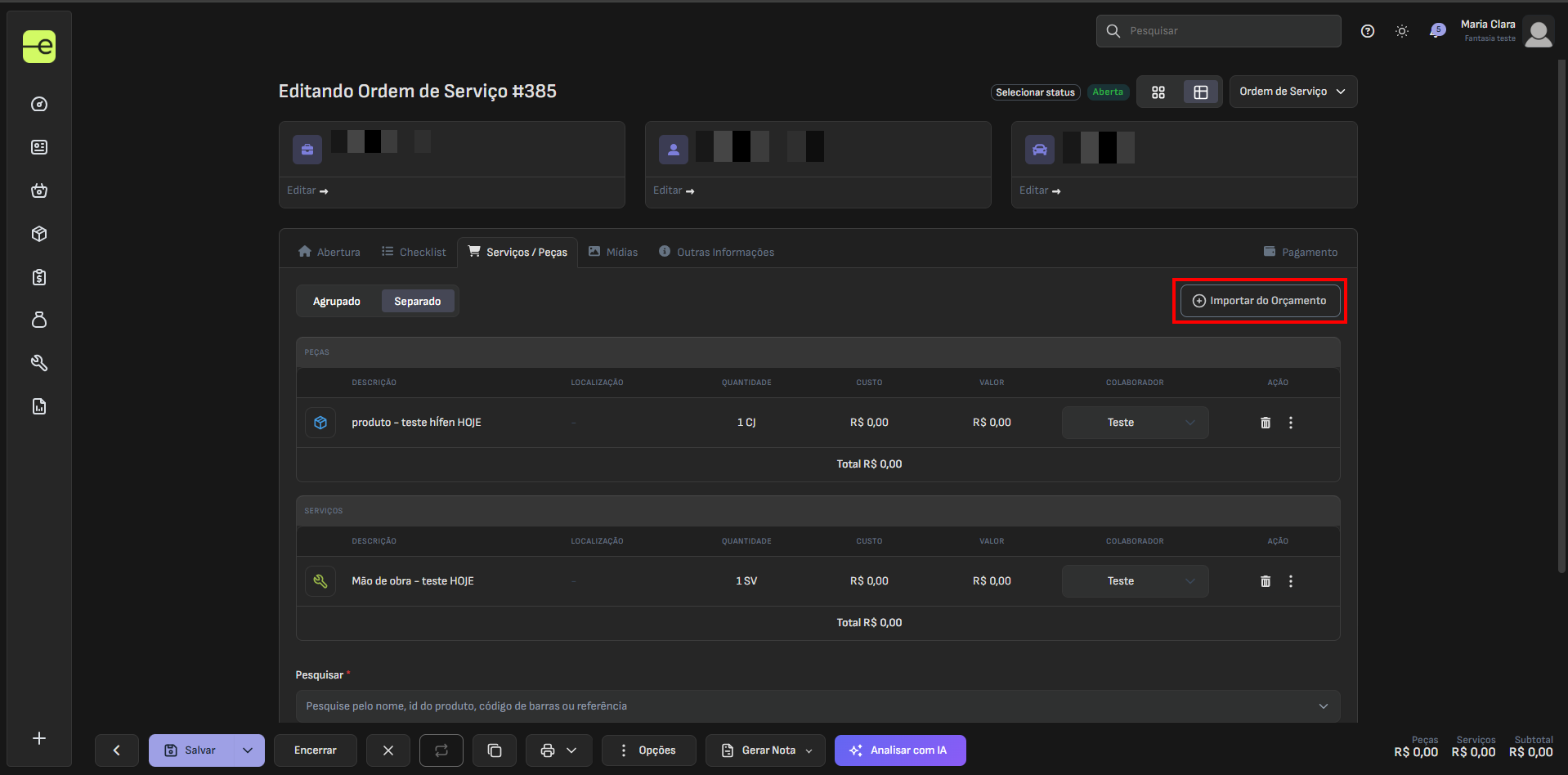Click the duplicate copy icon in bottom toolbar
This screenshot has width=1568, height=775.
[495, 750]
